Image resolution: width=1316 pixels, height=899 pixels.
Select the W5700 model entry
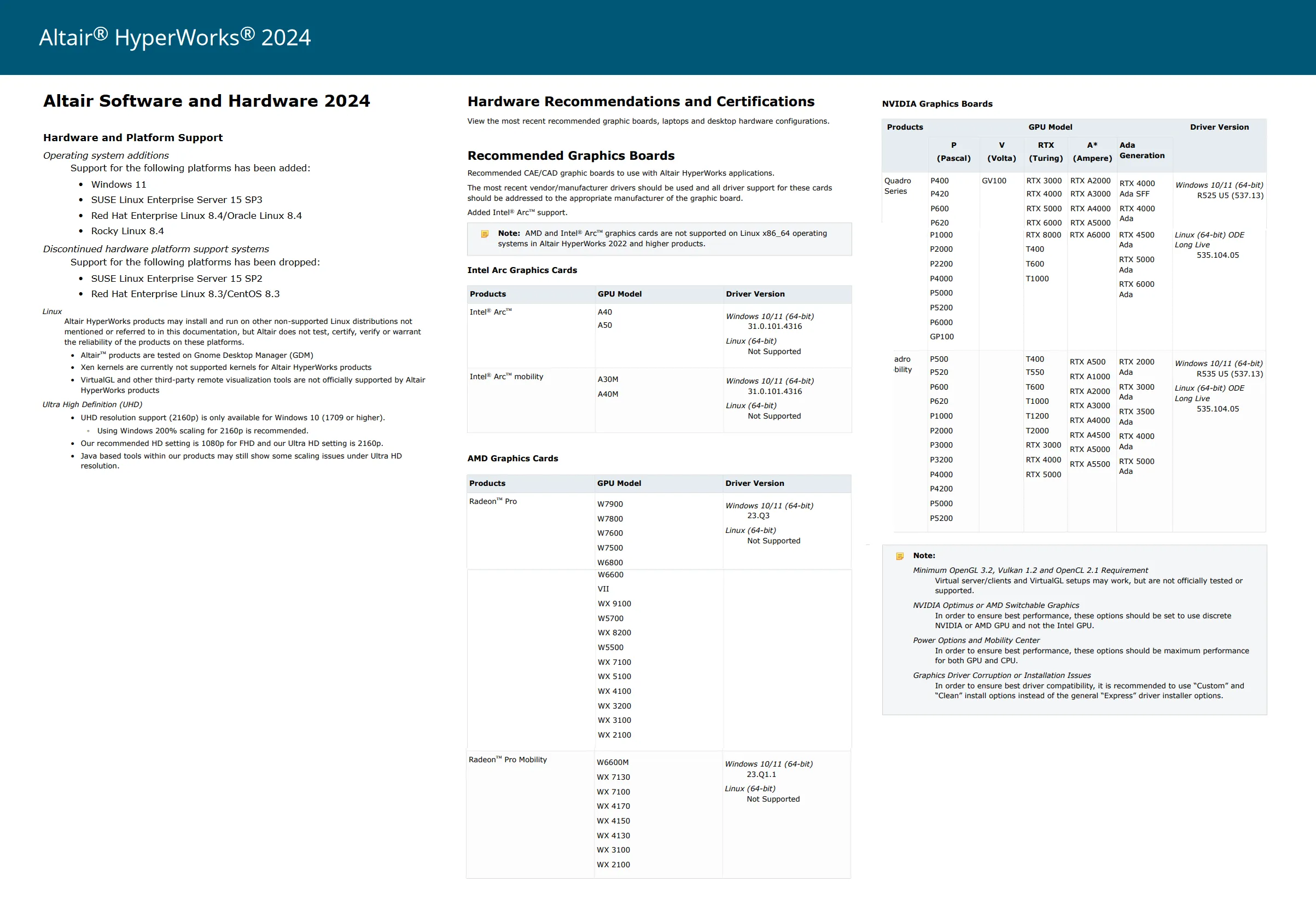tap(610, 619)
